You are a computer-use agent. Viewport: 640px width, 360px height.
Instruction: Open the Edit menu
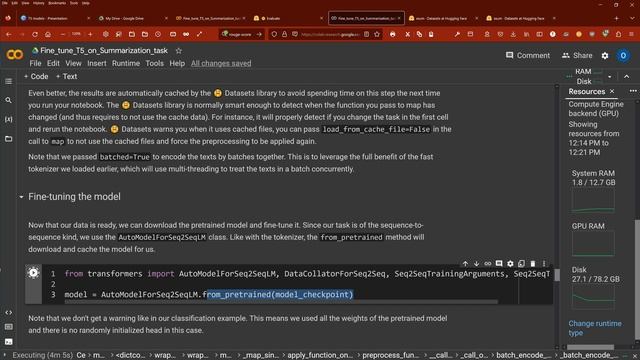[x=53, y=63]
